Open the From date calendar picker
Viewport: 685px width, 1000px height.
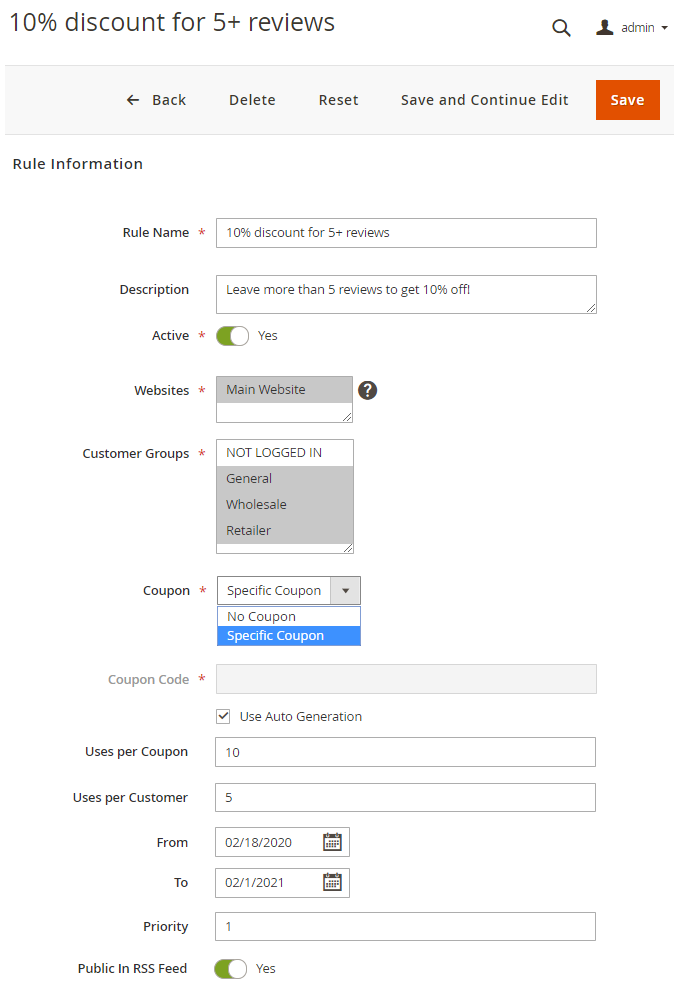tap(332, 842)
